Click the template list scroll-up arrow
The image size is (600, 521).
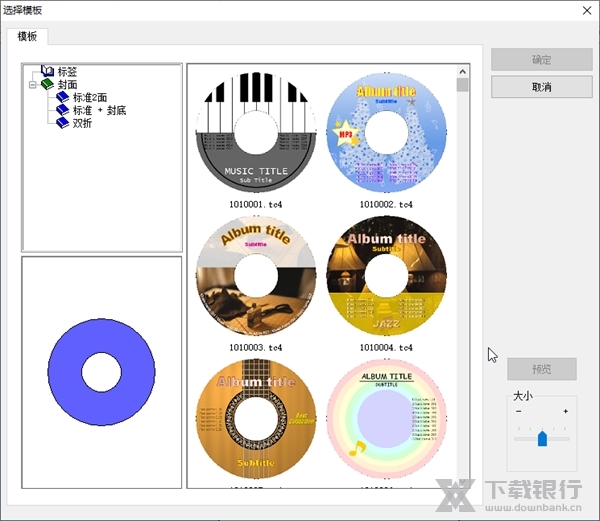[x=463, y=72]
